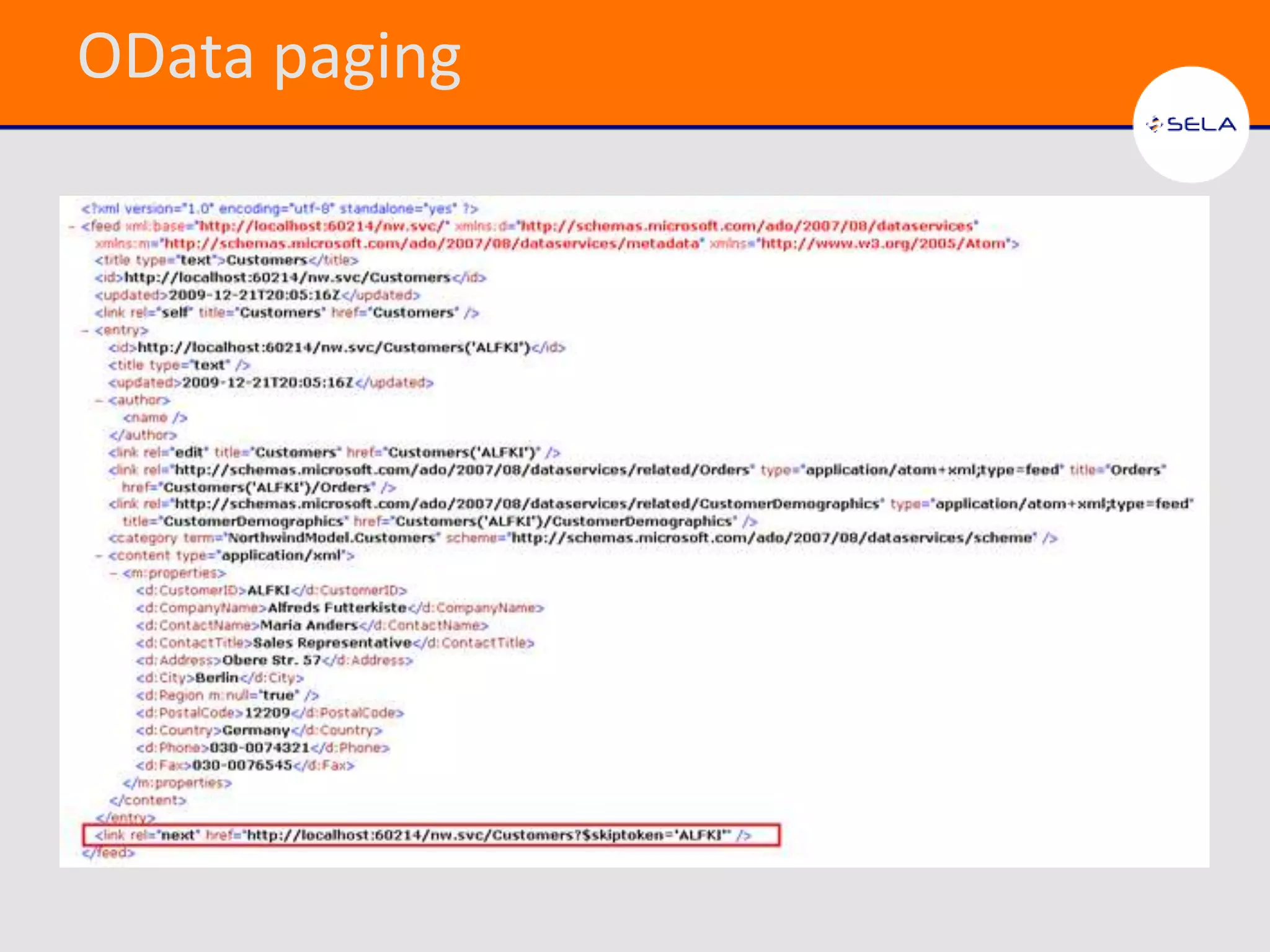
Task: Collapse the m:properties element minus sign
Action: (x=113, y=574)
